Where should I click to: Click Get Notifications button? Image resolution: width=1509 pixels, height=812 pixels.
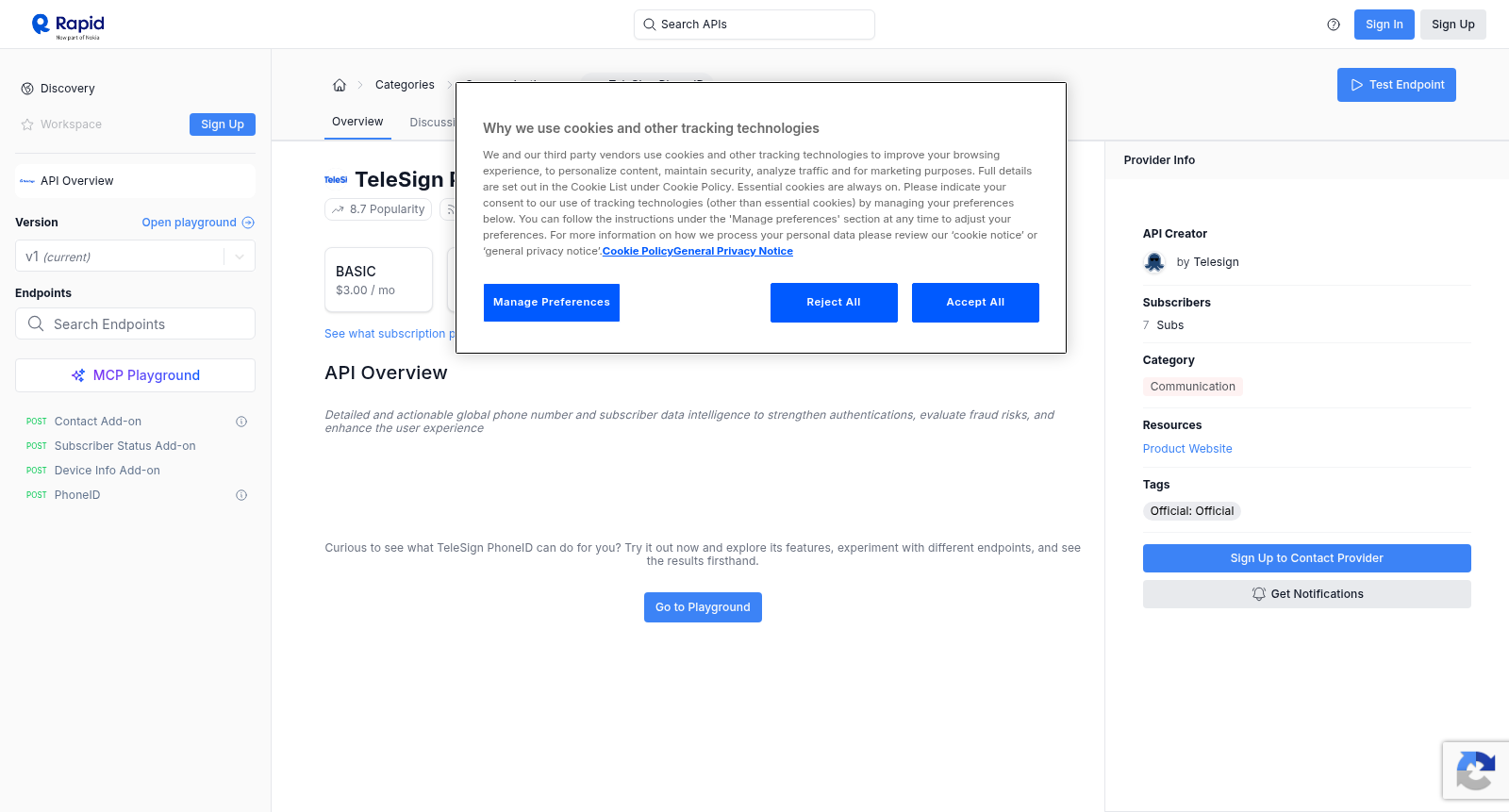1306,594
